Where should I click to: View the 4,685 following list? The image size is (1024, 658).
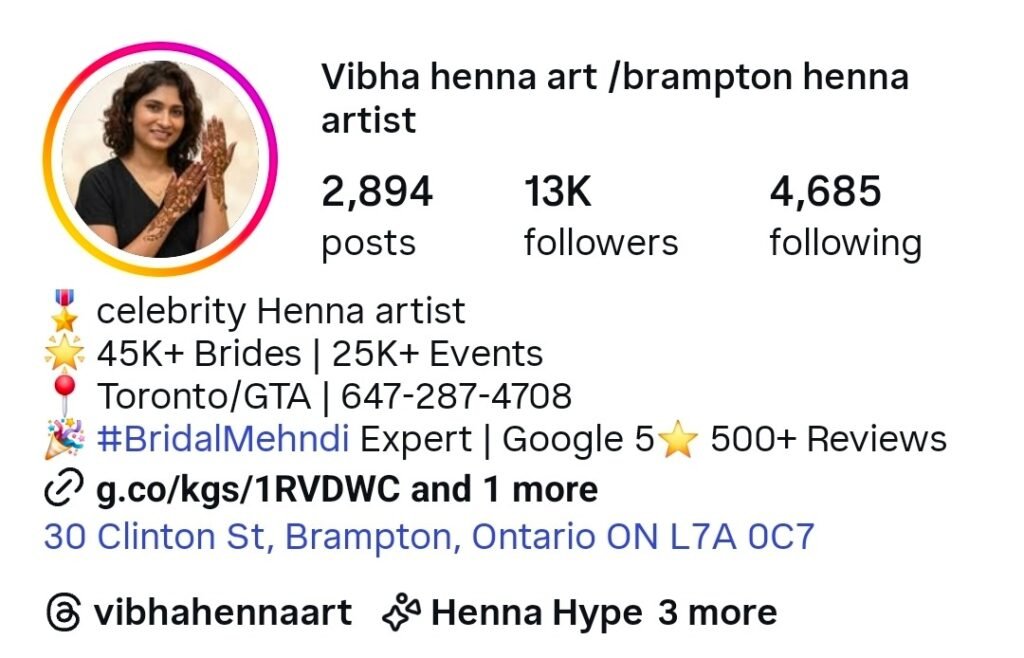click(846, 217)
